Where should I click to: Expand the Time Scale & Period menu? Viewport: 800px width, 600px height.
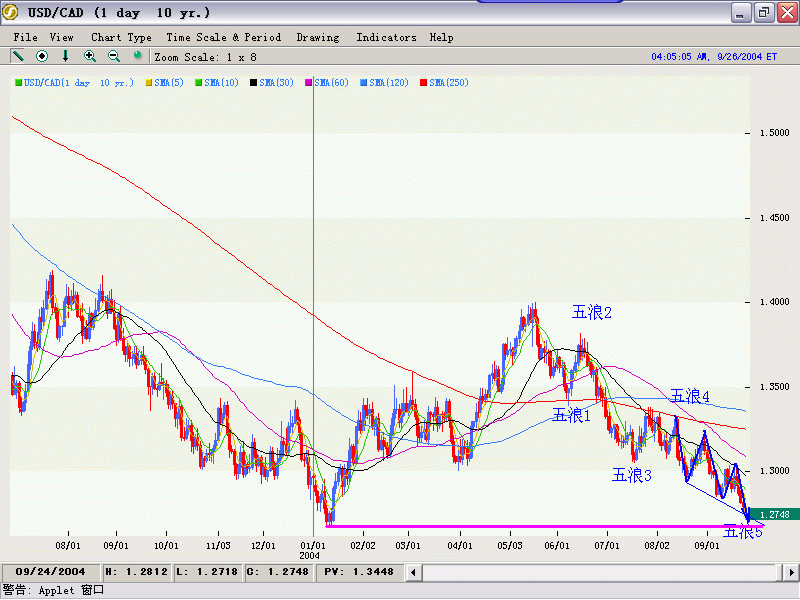(x=223, y=37)
